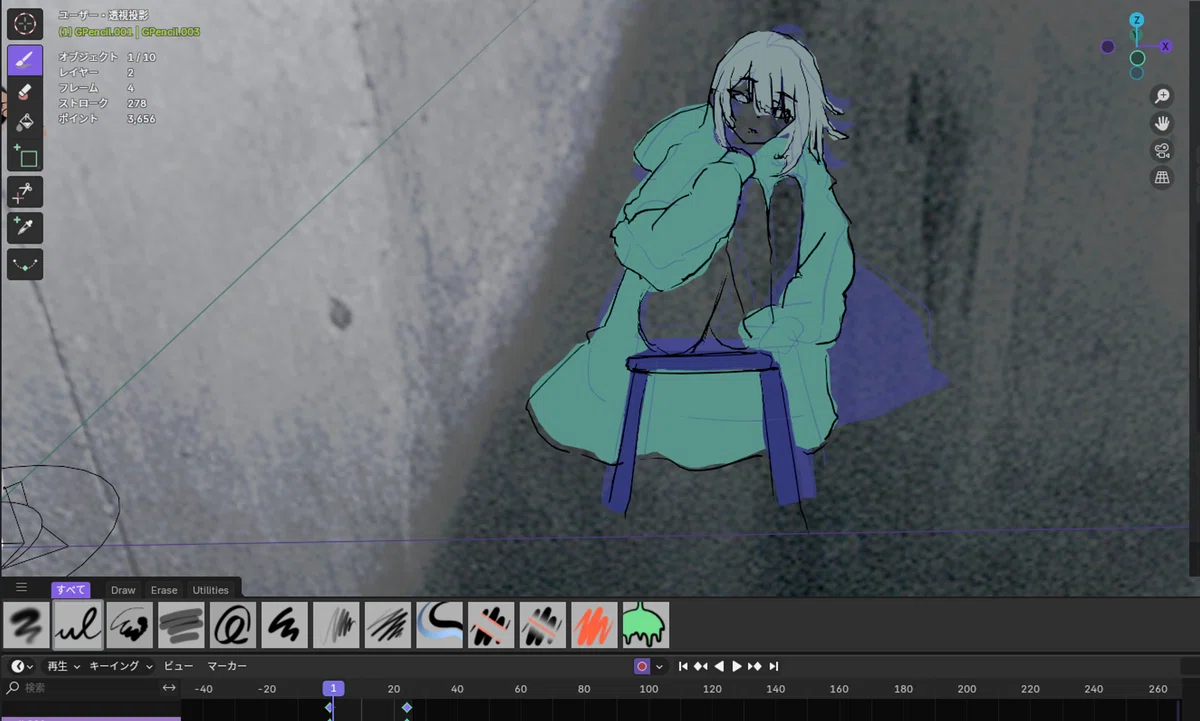1200x721 pixels.
Task: Jump to the previous keyframe
Action: 701,666
